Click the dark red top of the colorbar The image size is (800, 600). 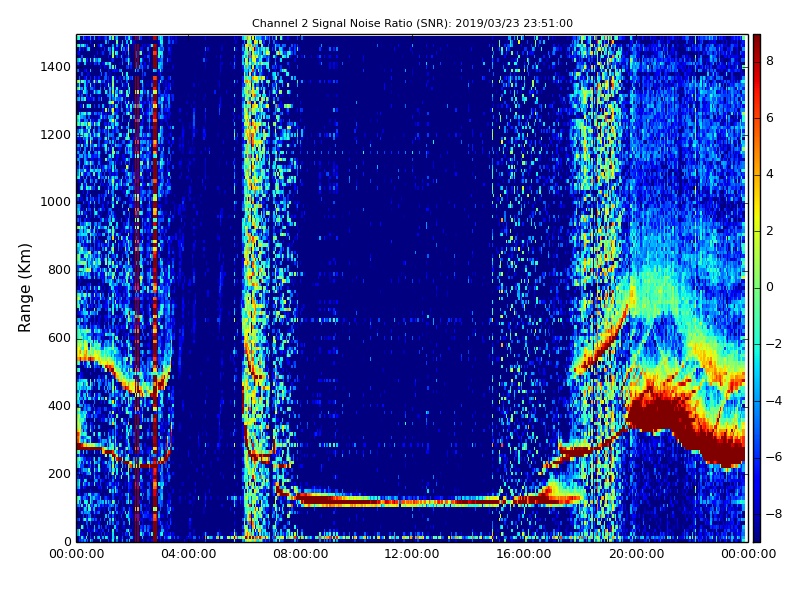pyautogui.click(x=757, y=43)
